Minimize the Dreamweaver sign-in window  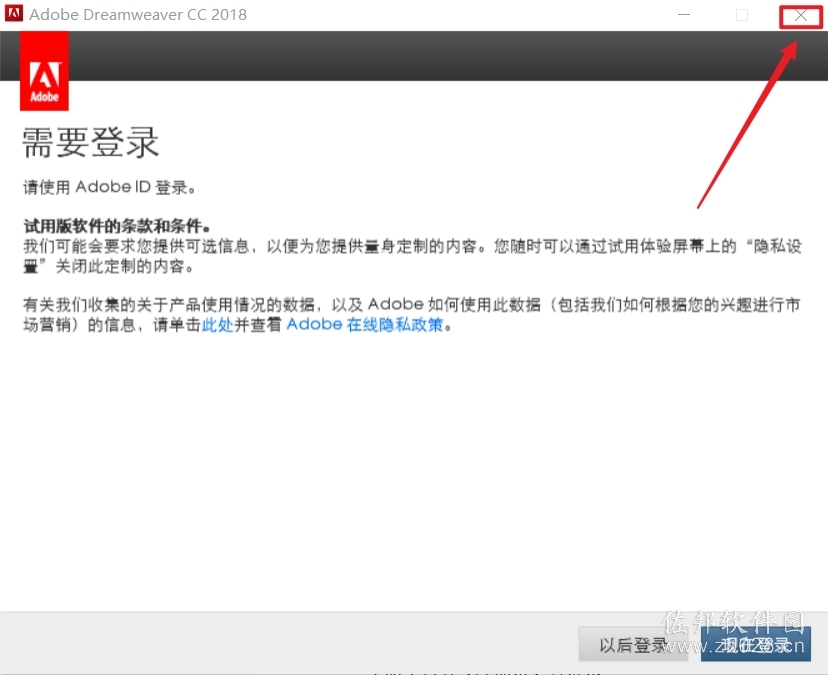(x=684, y=15)
